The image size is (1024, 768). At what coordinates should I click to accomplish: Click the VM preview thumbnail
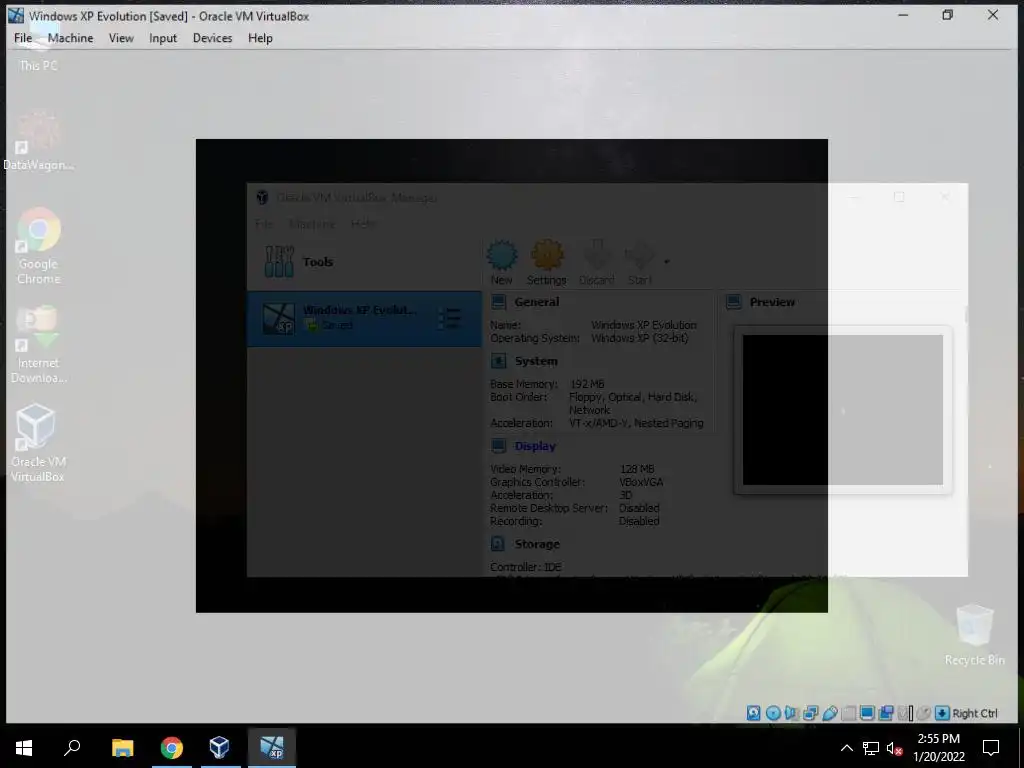[x=842, y=410]
